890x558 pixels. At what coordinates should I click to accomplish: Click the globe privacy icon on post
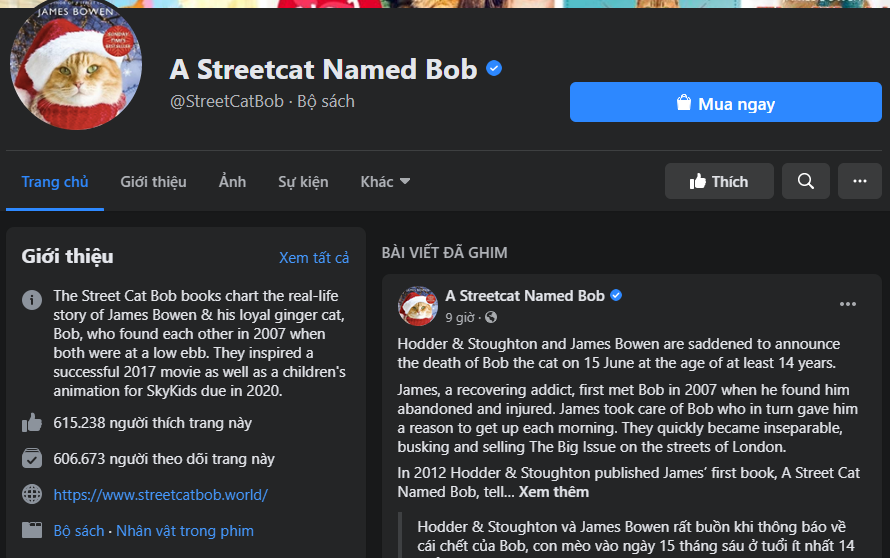coord(491,317)
